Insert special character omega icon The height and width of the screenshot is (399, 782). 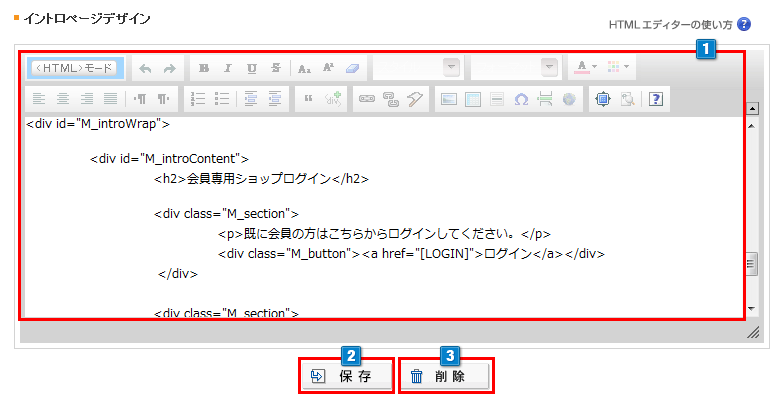[x=521, y=99]
